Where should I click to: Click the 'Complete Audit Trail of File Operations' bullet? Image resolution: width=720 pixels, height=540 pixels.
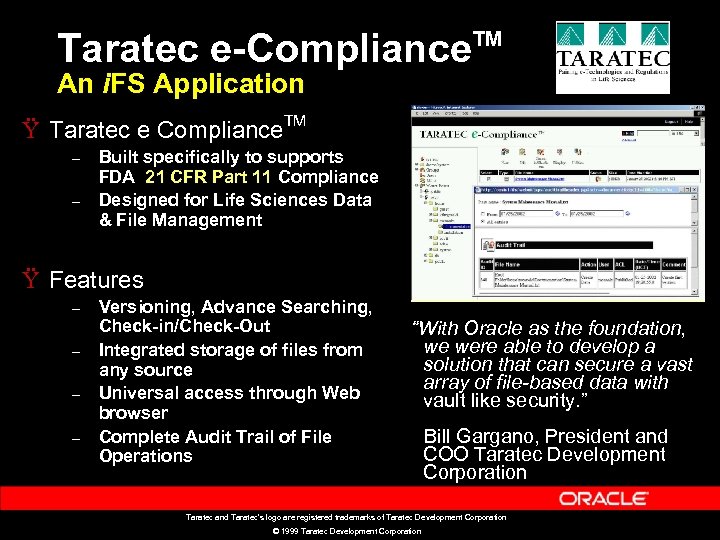[215, 446]
